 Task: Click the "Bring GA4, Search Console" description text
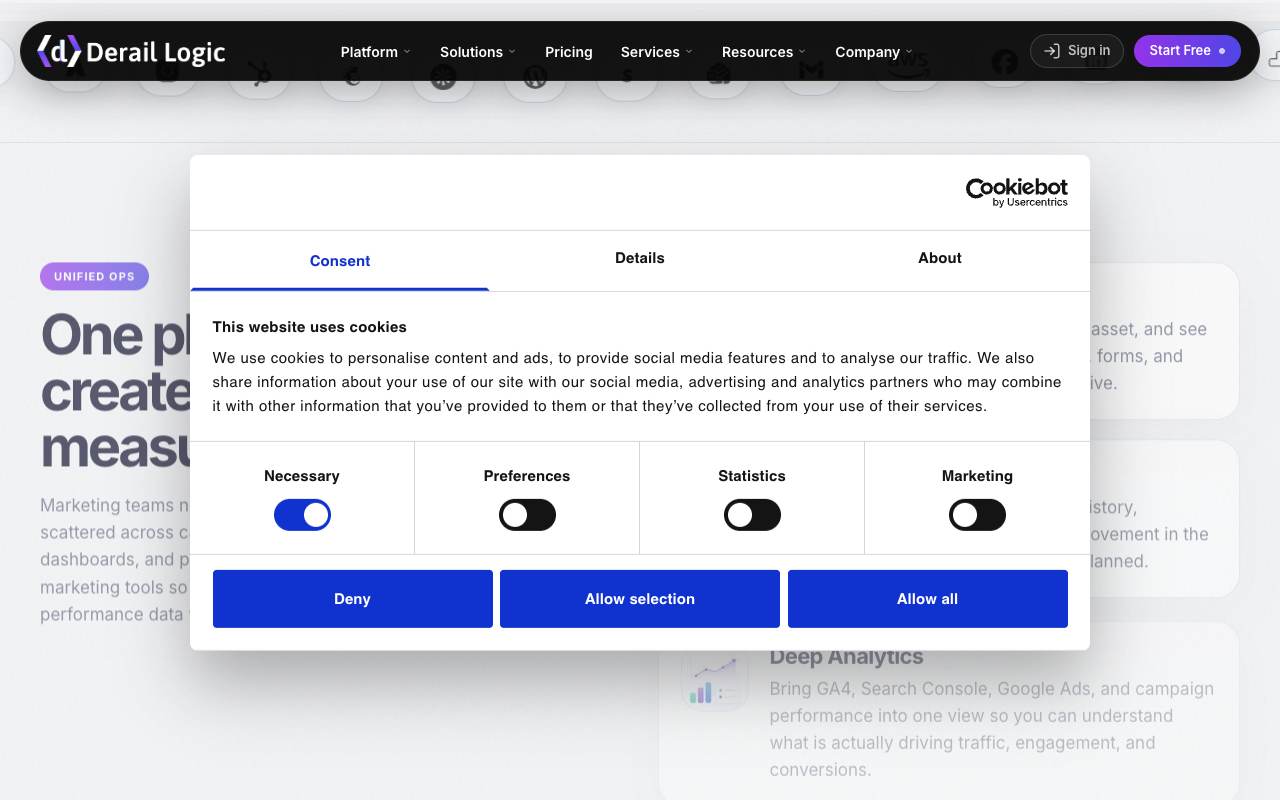[992, 729]
